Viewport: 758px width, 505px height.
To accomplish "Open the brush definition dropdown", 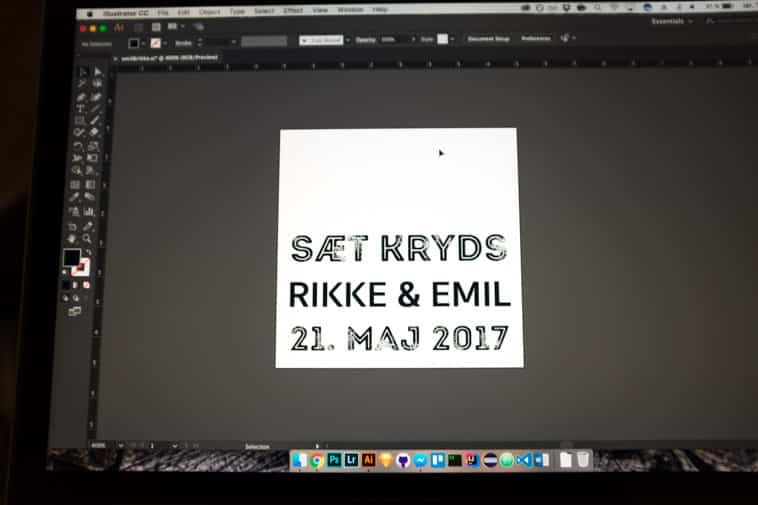I will click(348, 40).
